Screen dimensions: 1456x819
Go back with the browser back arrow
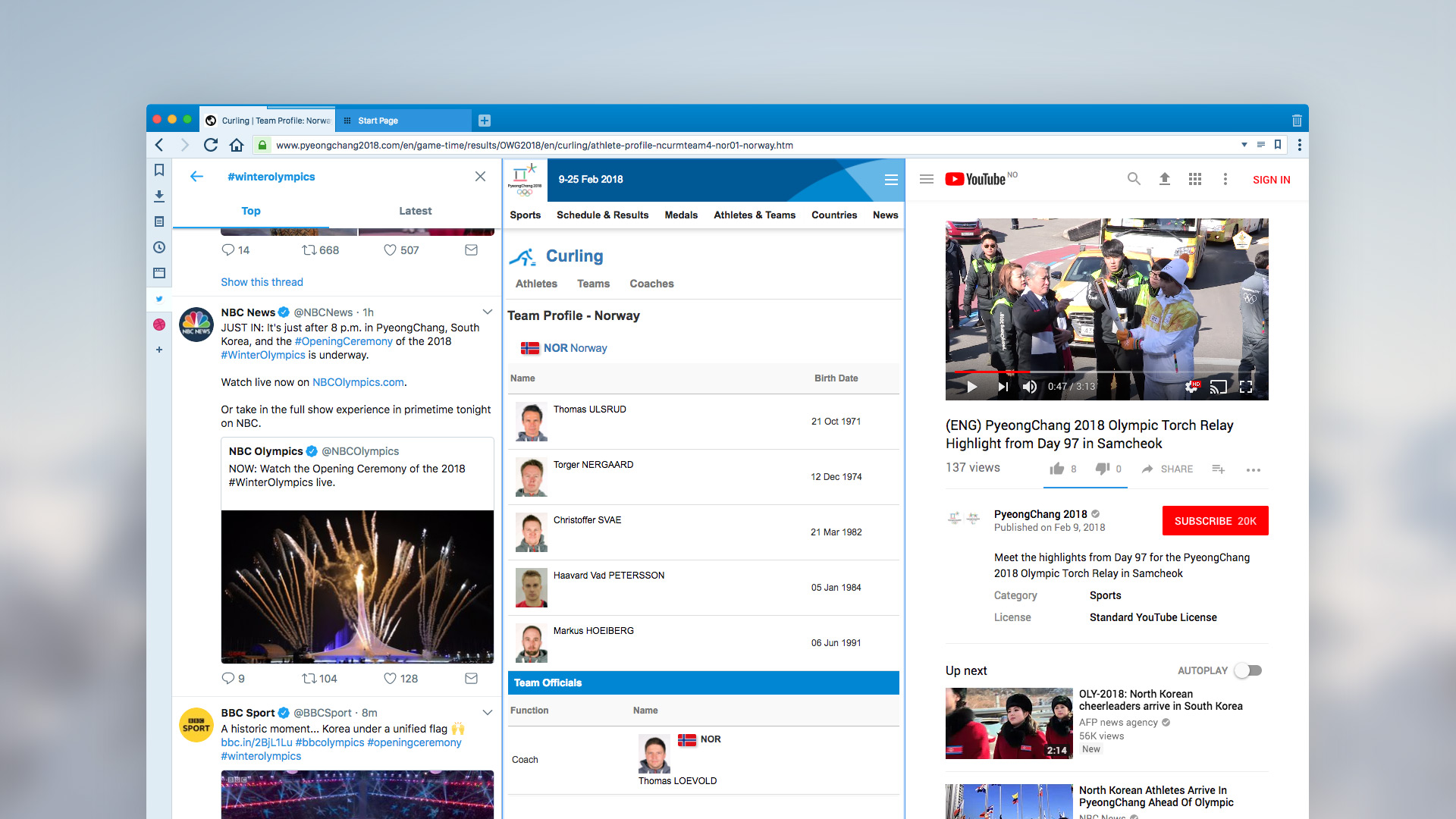(x=159, y=145)
